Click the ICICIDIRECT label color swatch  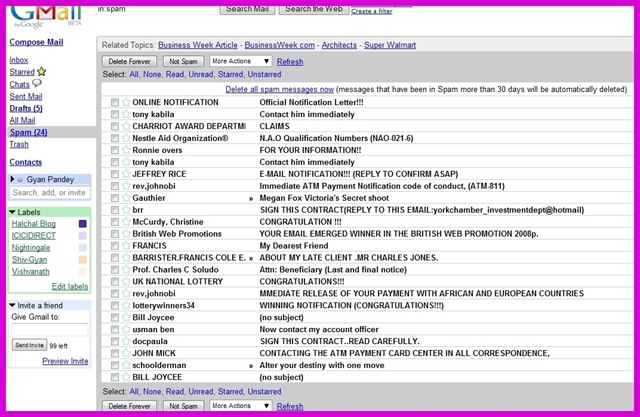click(x=82, y=235)
